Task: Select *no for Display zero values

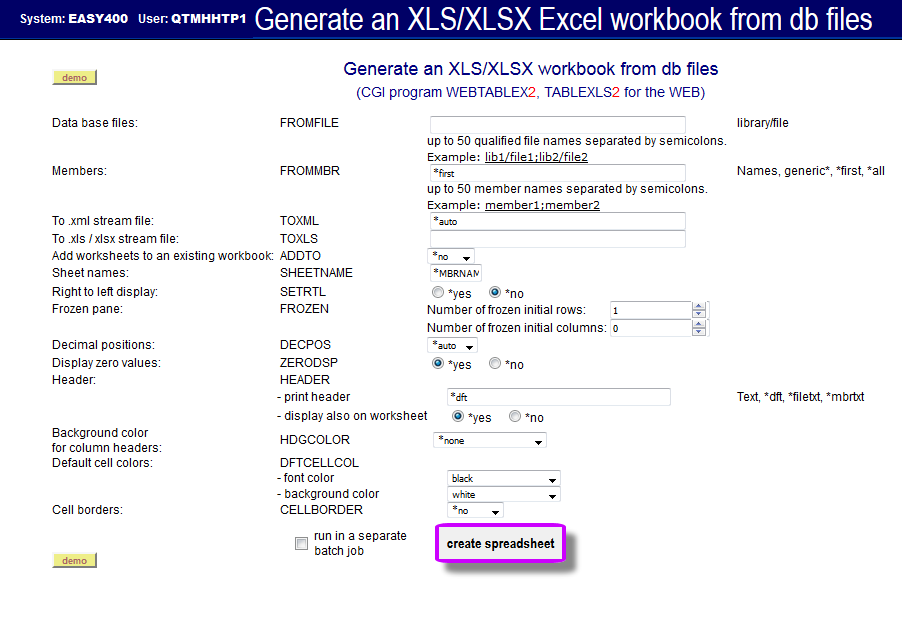Action: [x=495, y=364]
